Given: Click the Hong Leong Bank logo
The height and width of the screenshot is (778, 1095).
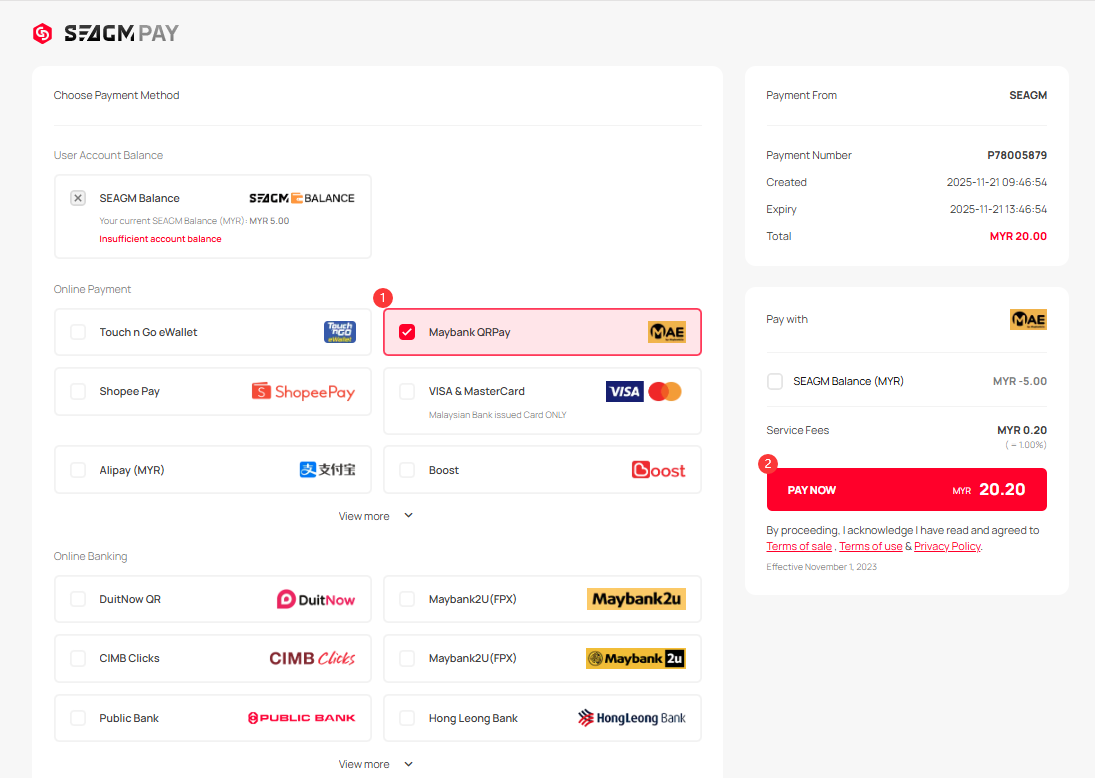Looking at the screenshot, I should (632, 718).
